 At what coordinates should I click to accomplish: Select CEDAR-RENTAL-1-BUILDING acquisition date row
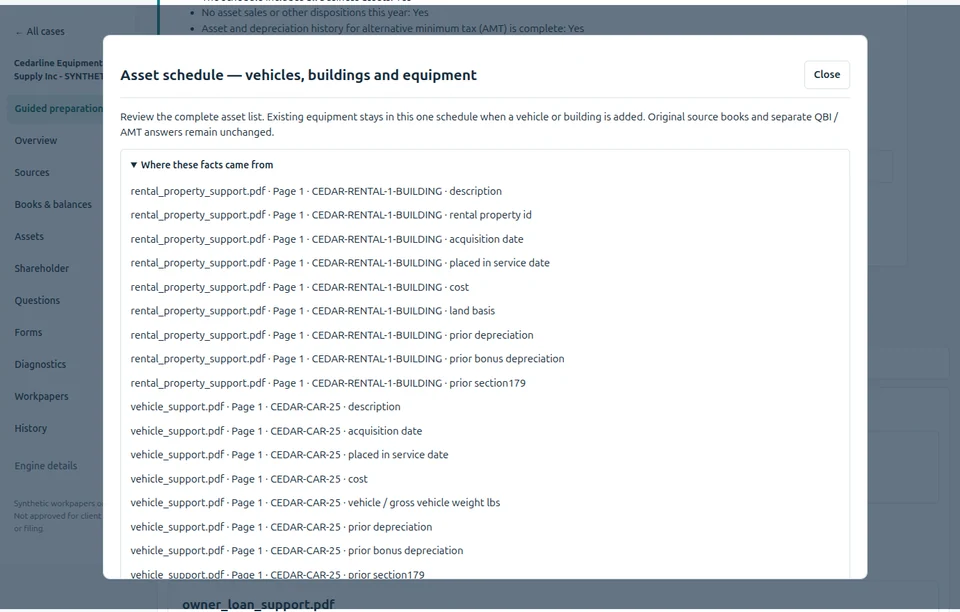(x=327, y=239)
